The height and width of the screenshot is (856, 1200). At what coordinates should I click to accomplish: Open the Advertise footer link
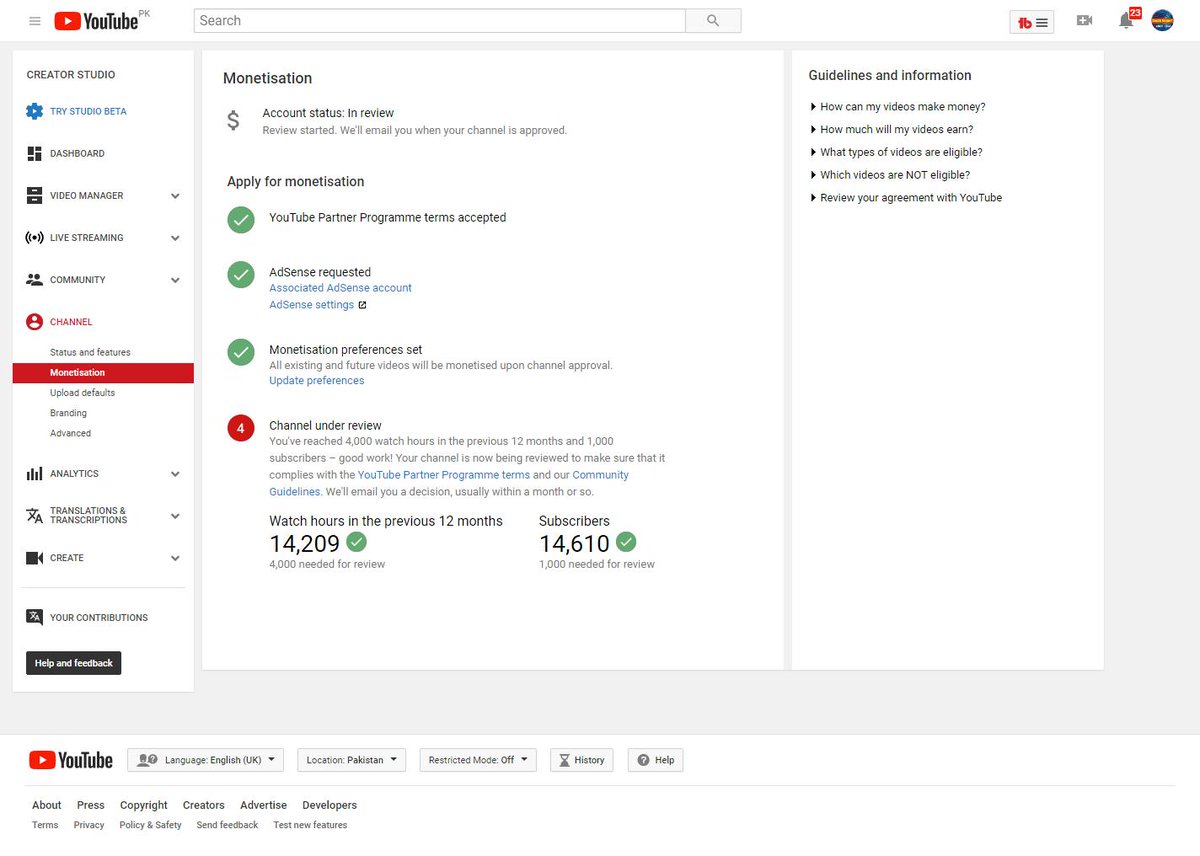tap(263, 805)
